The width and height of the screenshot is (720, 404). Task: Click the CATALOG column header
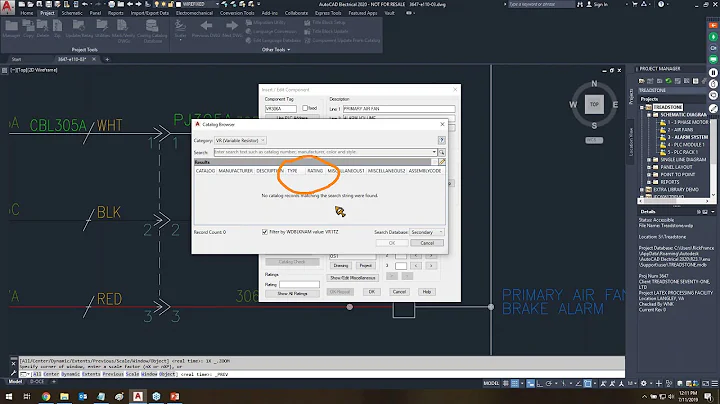(x=205, y=171)
